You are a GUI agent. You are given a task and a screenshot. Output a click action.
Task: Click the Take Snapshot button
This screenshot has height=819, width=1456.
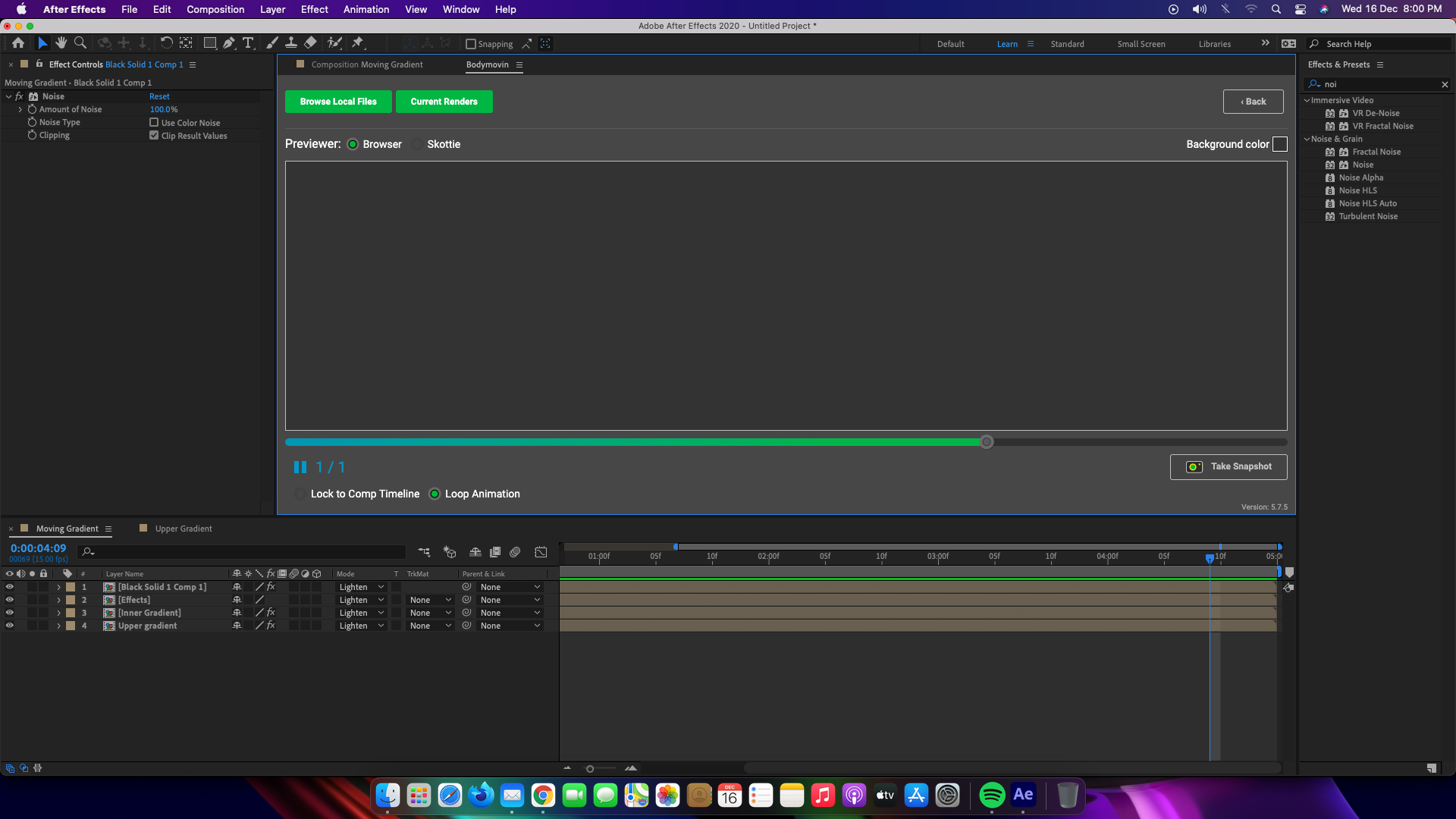click(x=1228, y=466)
